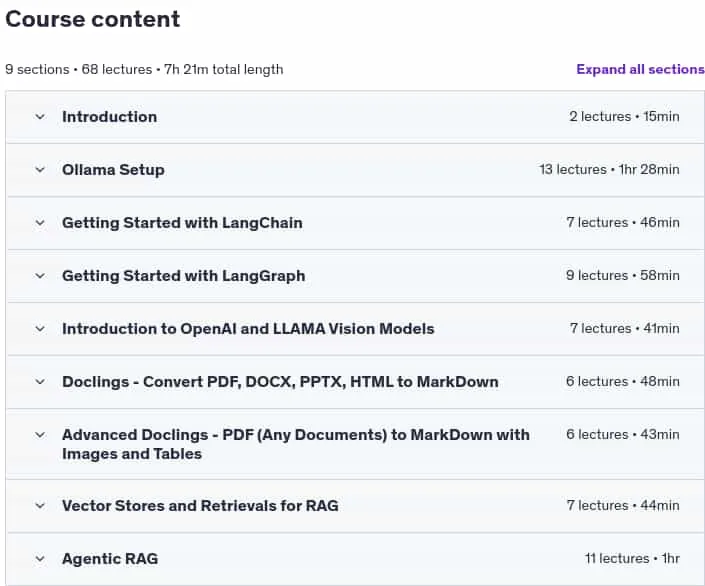Screen dimensions: 705x586
Task: Click '7 lectures • 41min' text
Action: (625, 329)
